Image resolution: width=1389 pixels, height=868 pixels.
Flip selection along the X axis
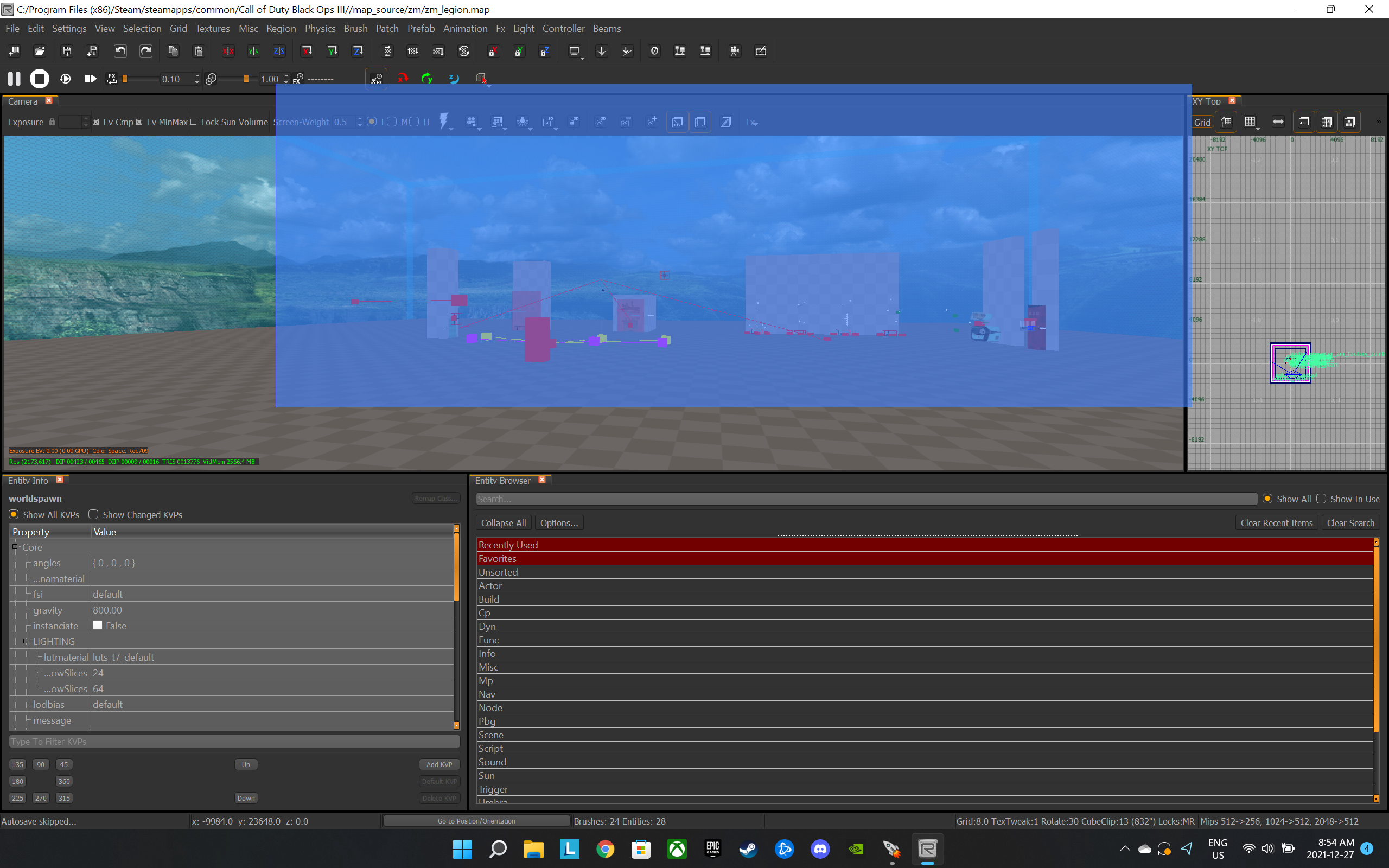228,51
